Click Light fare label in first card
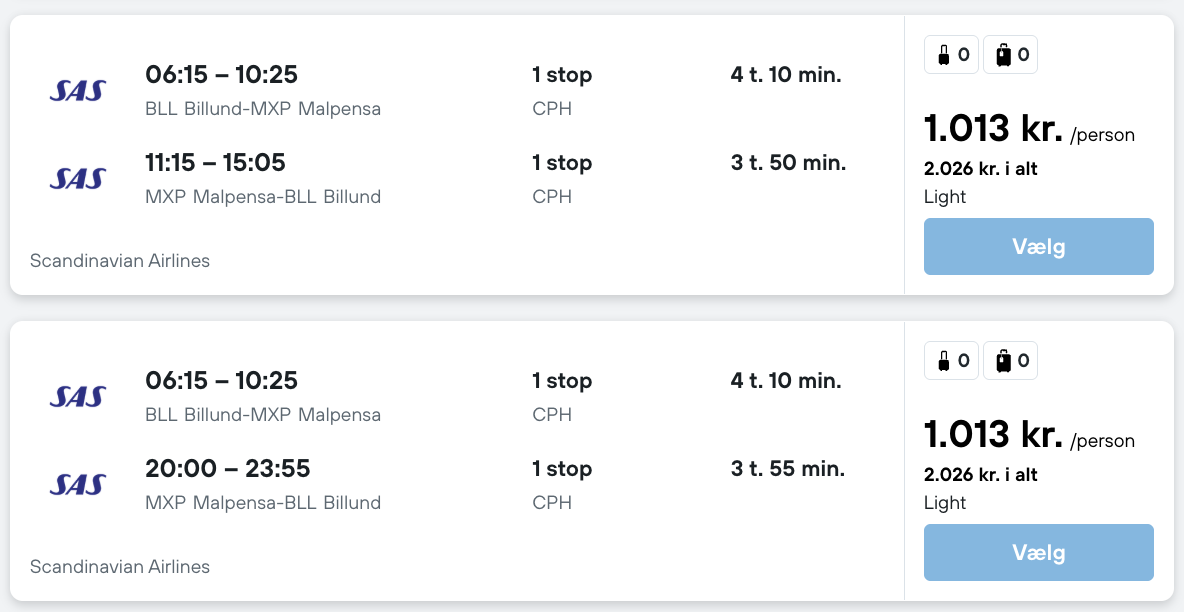 point(945,197)
